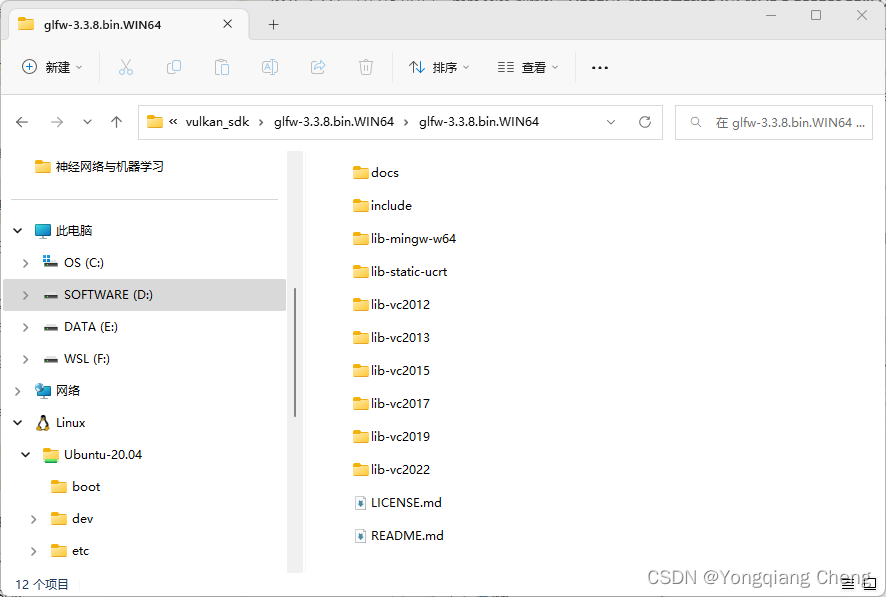Select the lib-vc2012 folder
The height and width of the screenshot is (597, 886).
(x=391, y=304)
